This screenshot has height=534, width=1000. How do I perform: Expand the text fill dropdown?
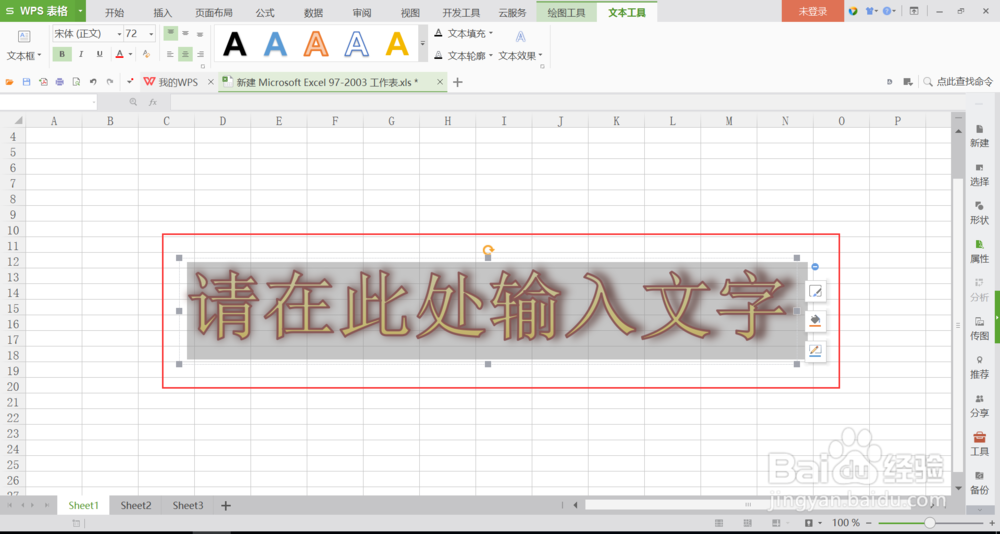pyautogui.click(x=490, y=33)
